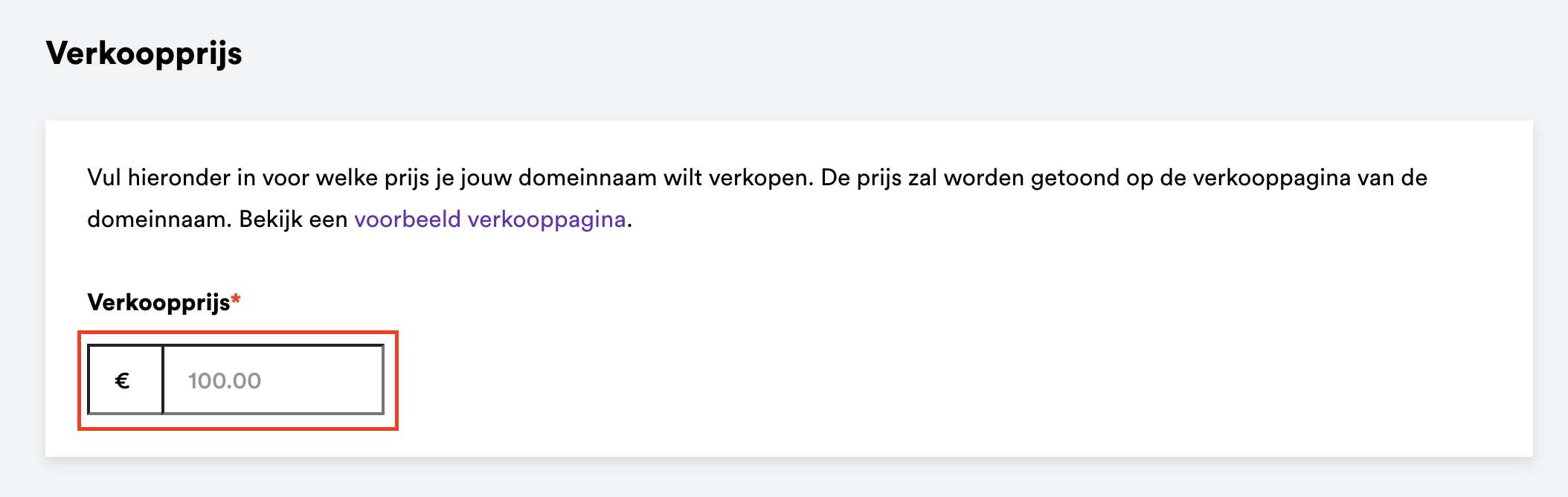
Task: Click the large Verkoopprijs page heading
Action: pyautogui.click(x=144, y=54)
